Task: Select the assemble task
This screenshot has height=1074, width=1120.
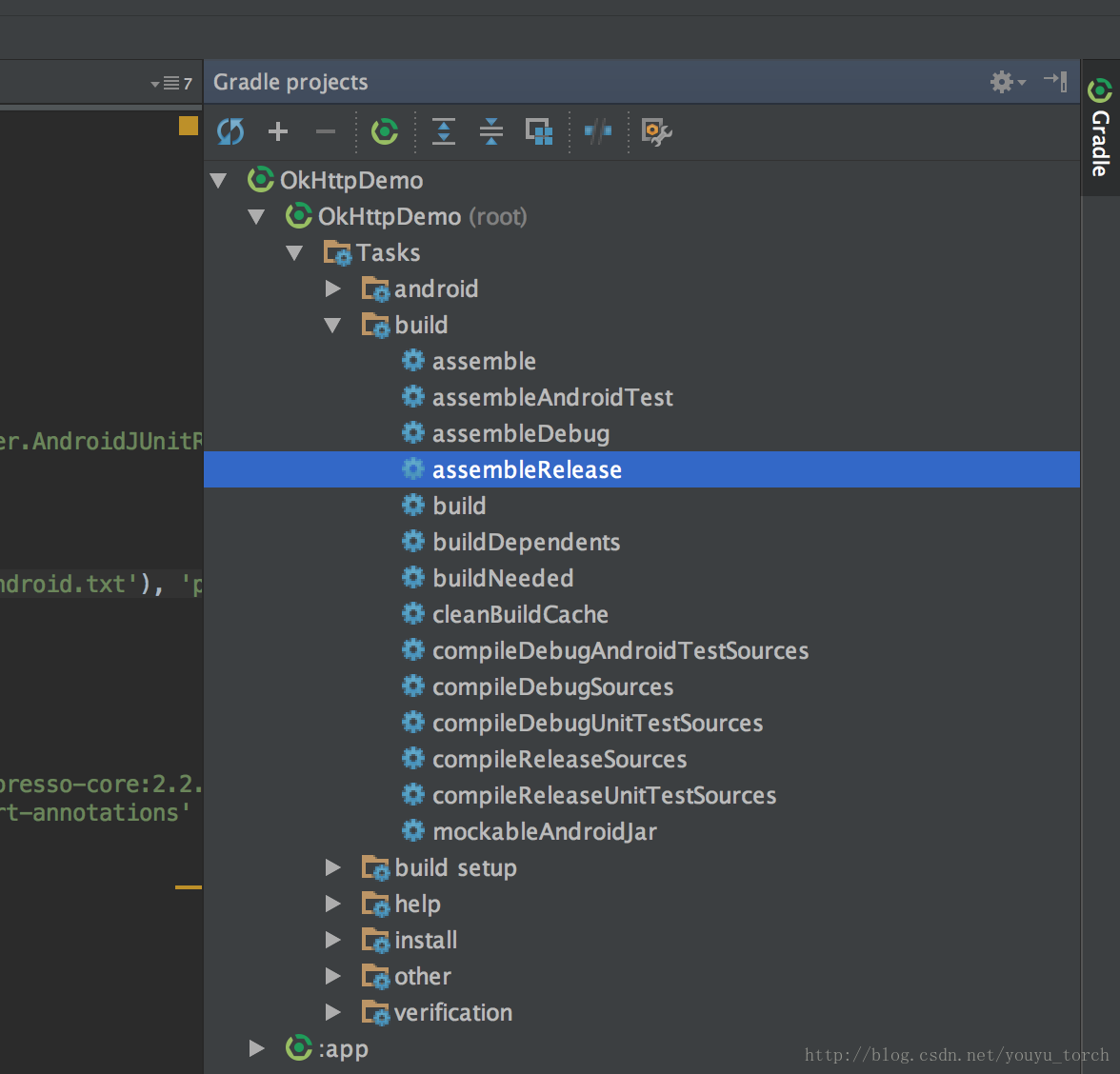Action: (x=484, y=362)
